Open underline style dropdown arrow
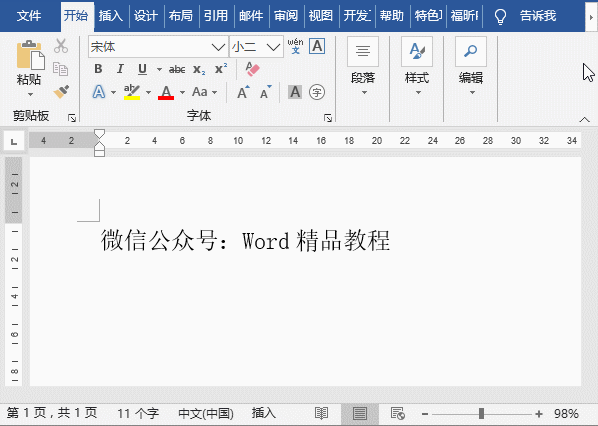598x426 pixels. click(159, 69)
